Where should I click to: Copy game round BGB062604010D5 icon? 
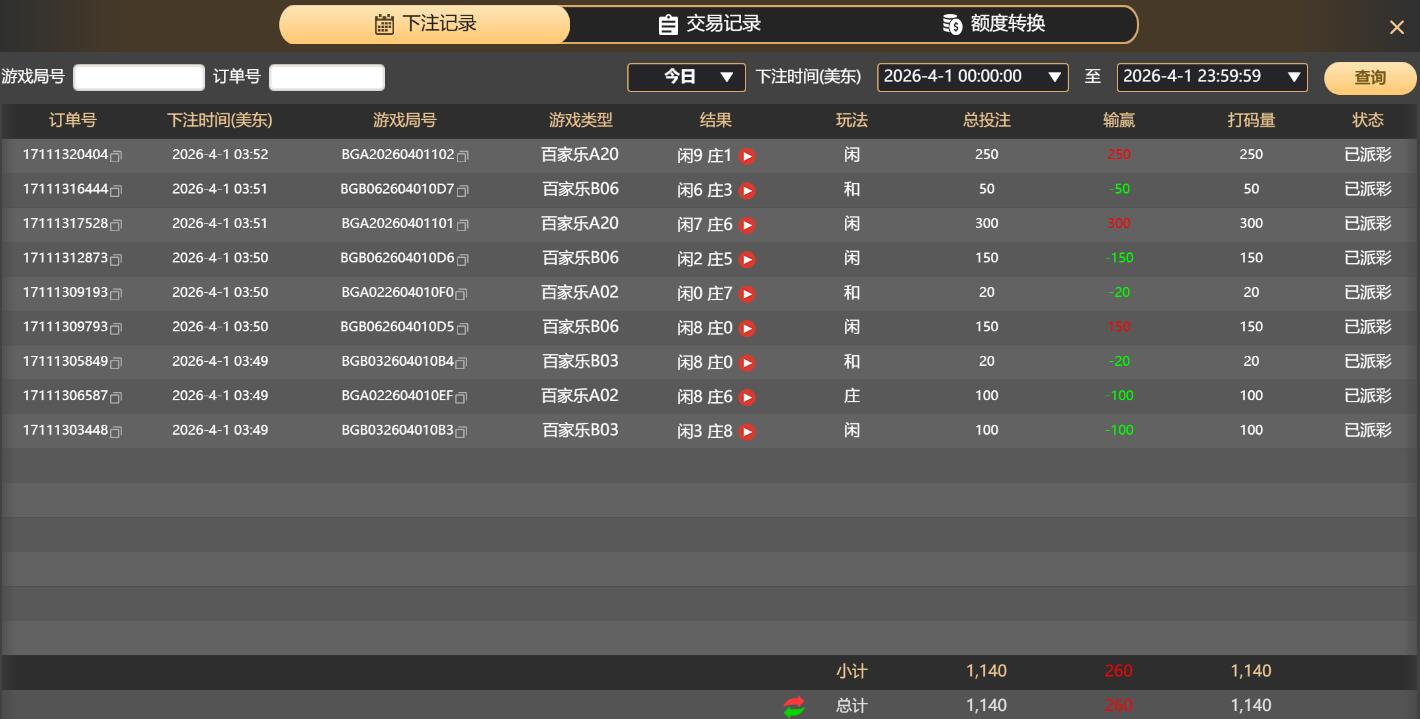point(462,328)
